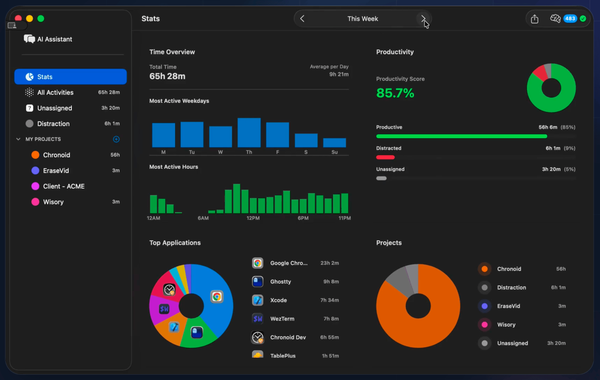This screenshot has height=380, width=600.
Task: Open the AI brain credits icon
Action: click(555, 18)
